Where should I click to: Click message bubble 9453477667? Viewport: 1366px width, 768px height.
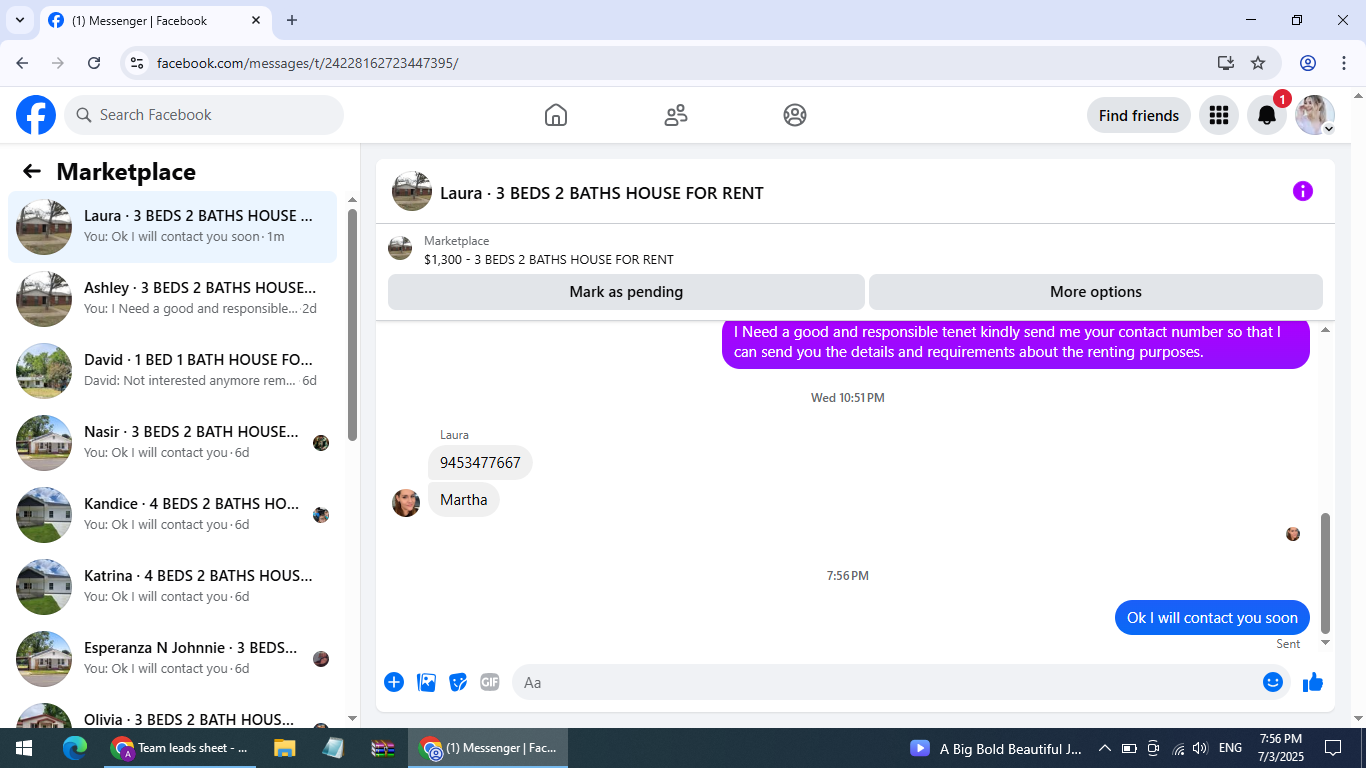tap(480, 463)
